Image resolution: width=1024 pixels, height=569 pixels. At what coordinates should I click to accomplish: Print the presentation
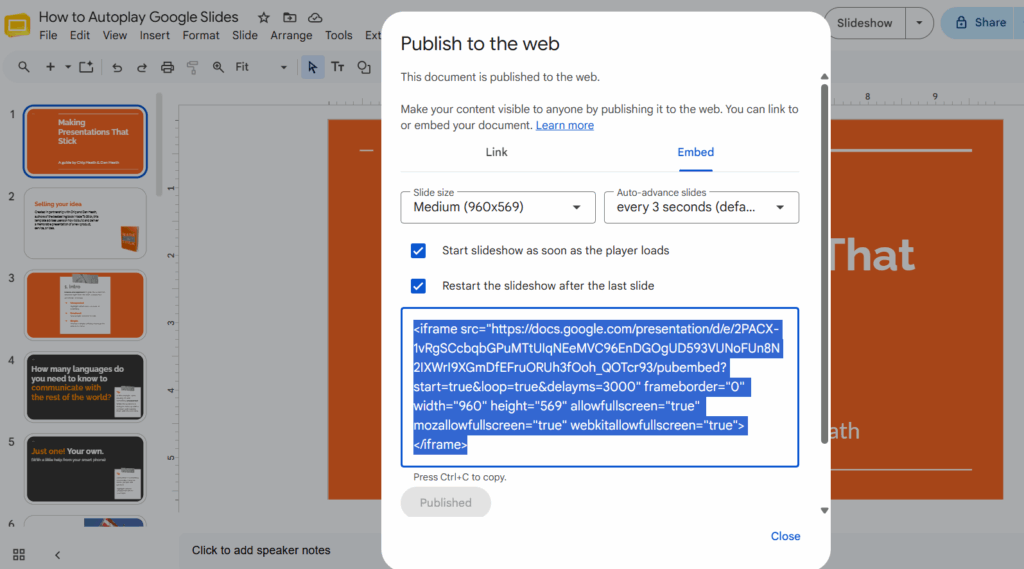[167, 67]
